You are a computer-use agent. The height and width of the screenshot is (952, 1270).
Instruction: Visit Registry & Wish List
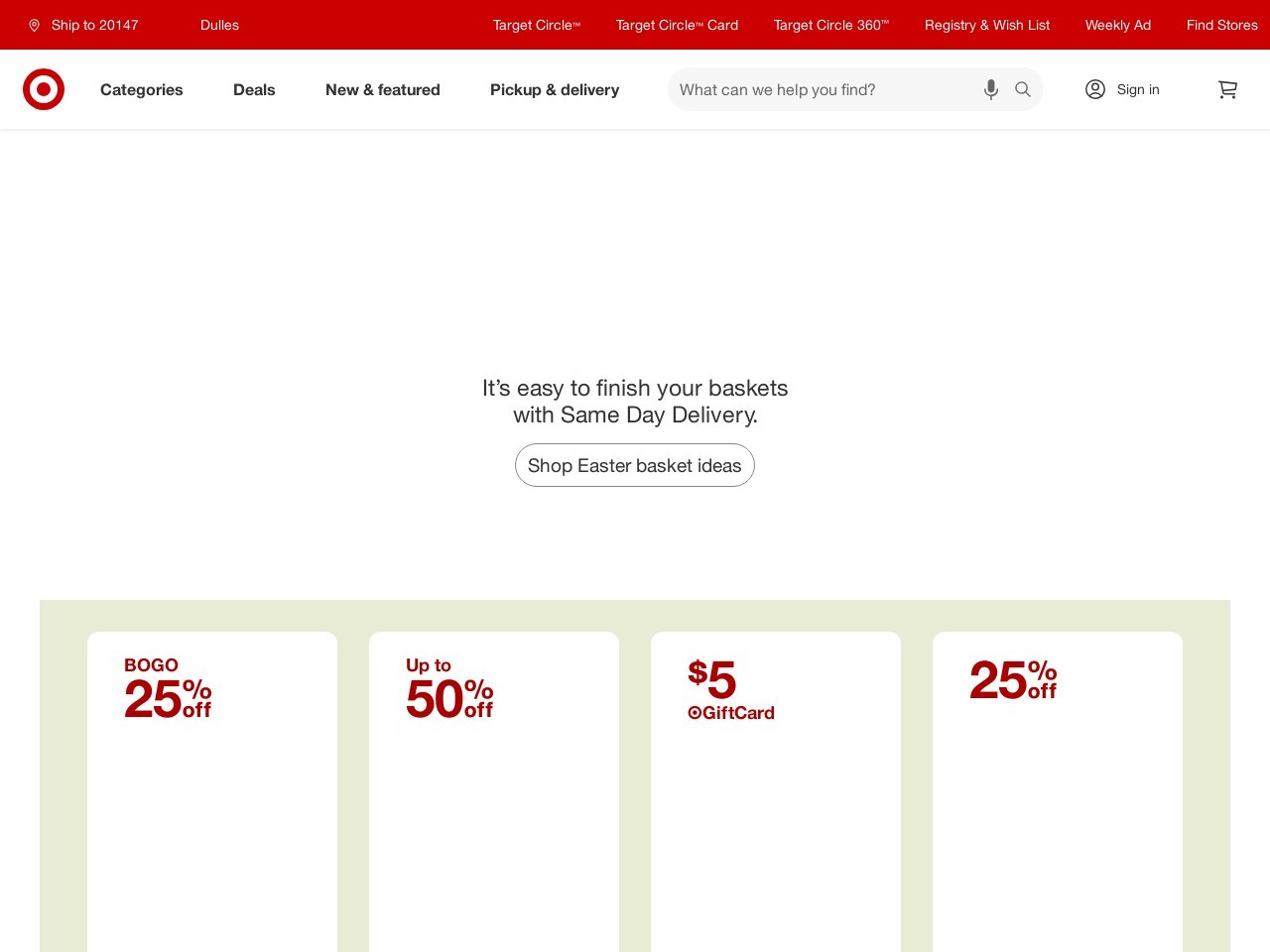[987, 25]
